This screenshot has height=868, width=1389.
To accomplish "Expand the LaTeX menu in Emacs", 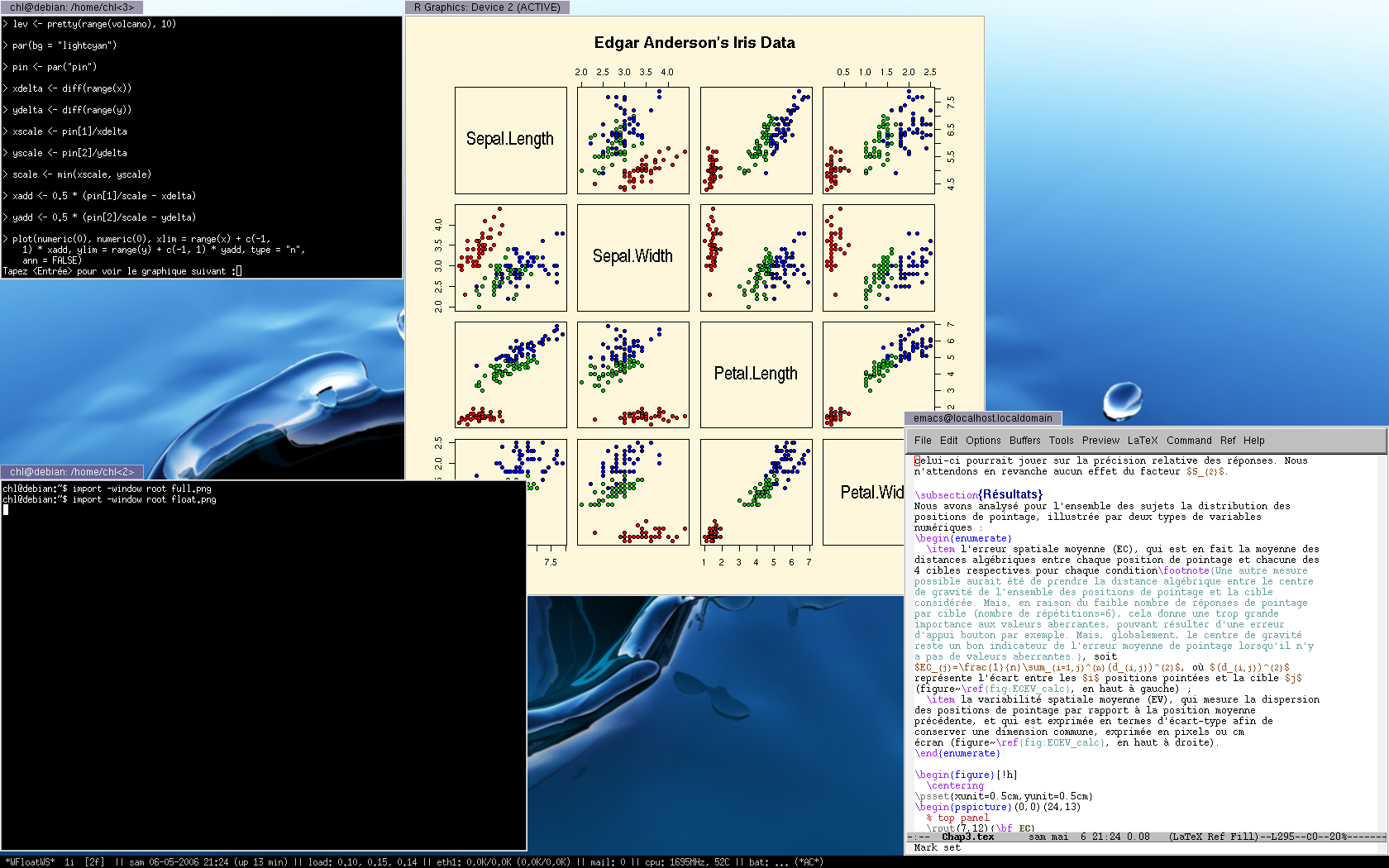I will [1143, 441].
